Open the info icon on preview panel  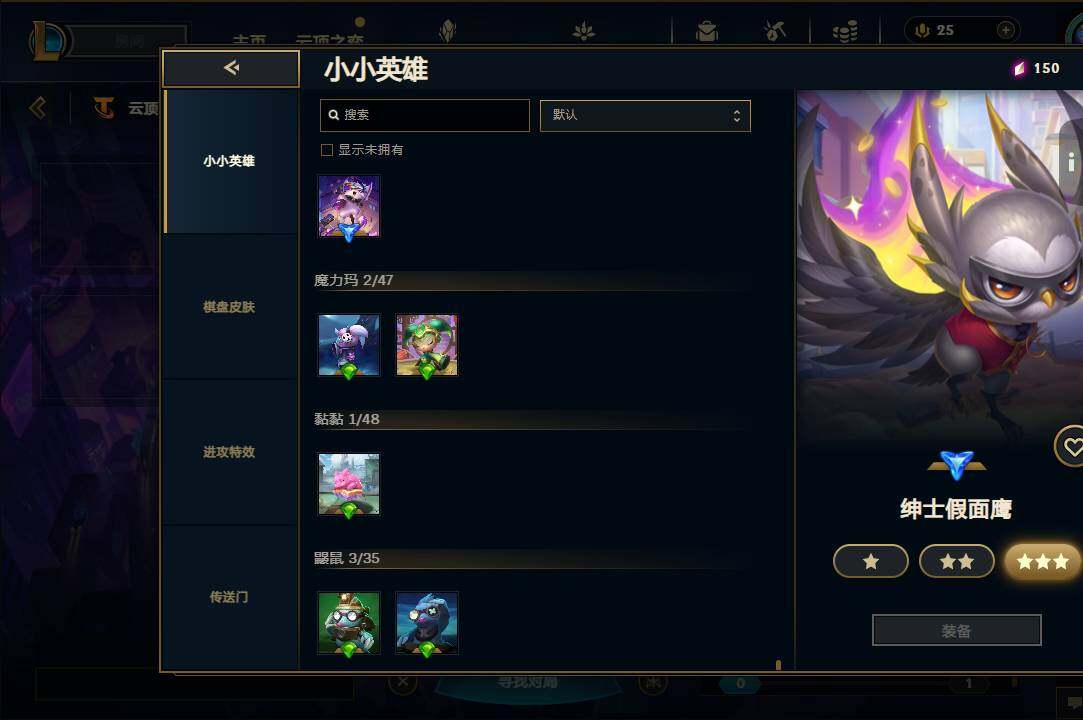coord(1071,162)
